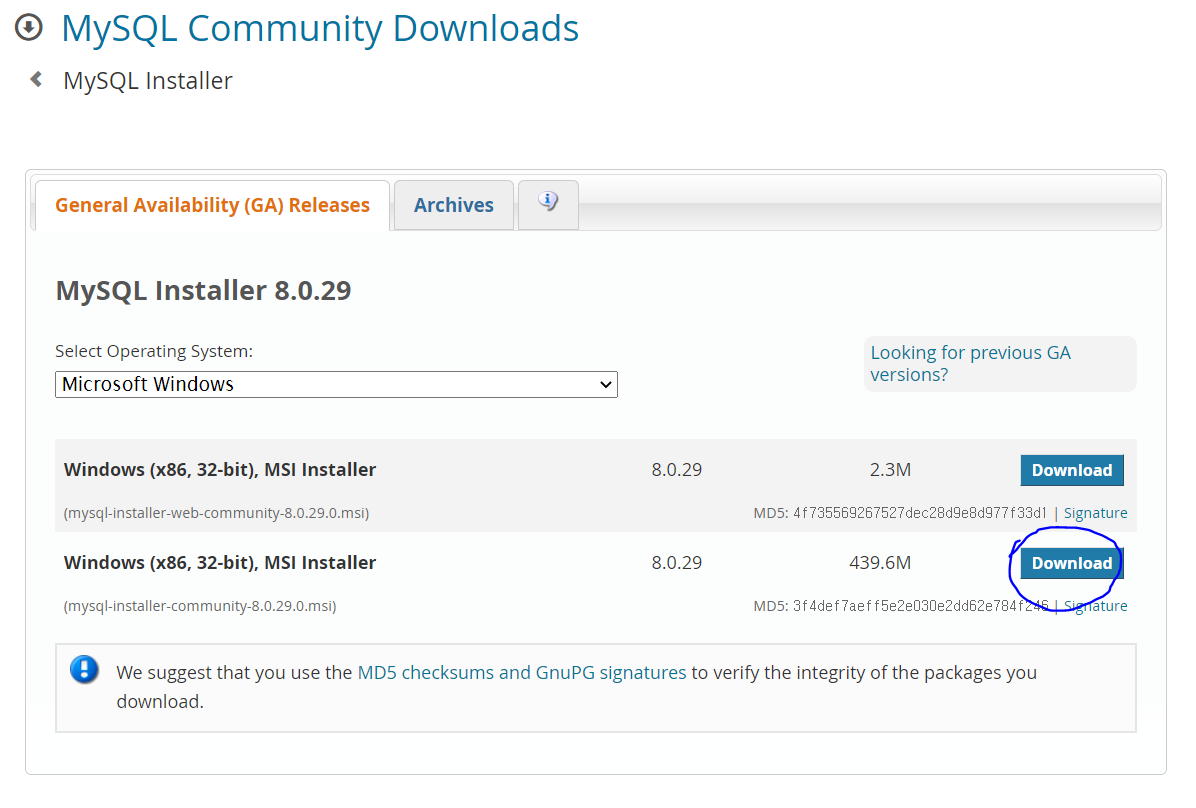Click mysql-installer-community-8.0.29.0.msi file name

click(200, 606)
